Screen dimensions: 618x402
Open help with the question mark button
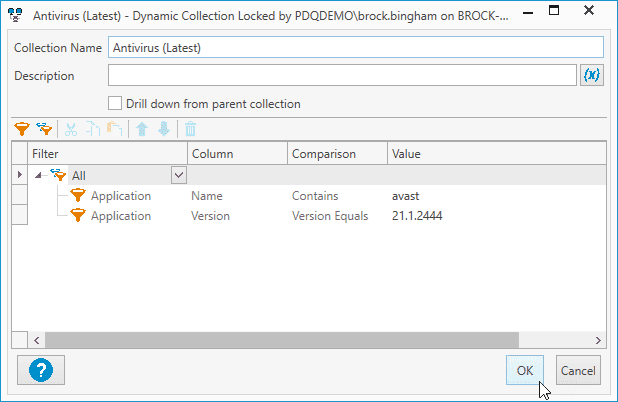pyautogui.click(x=41, y=370)
